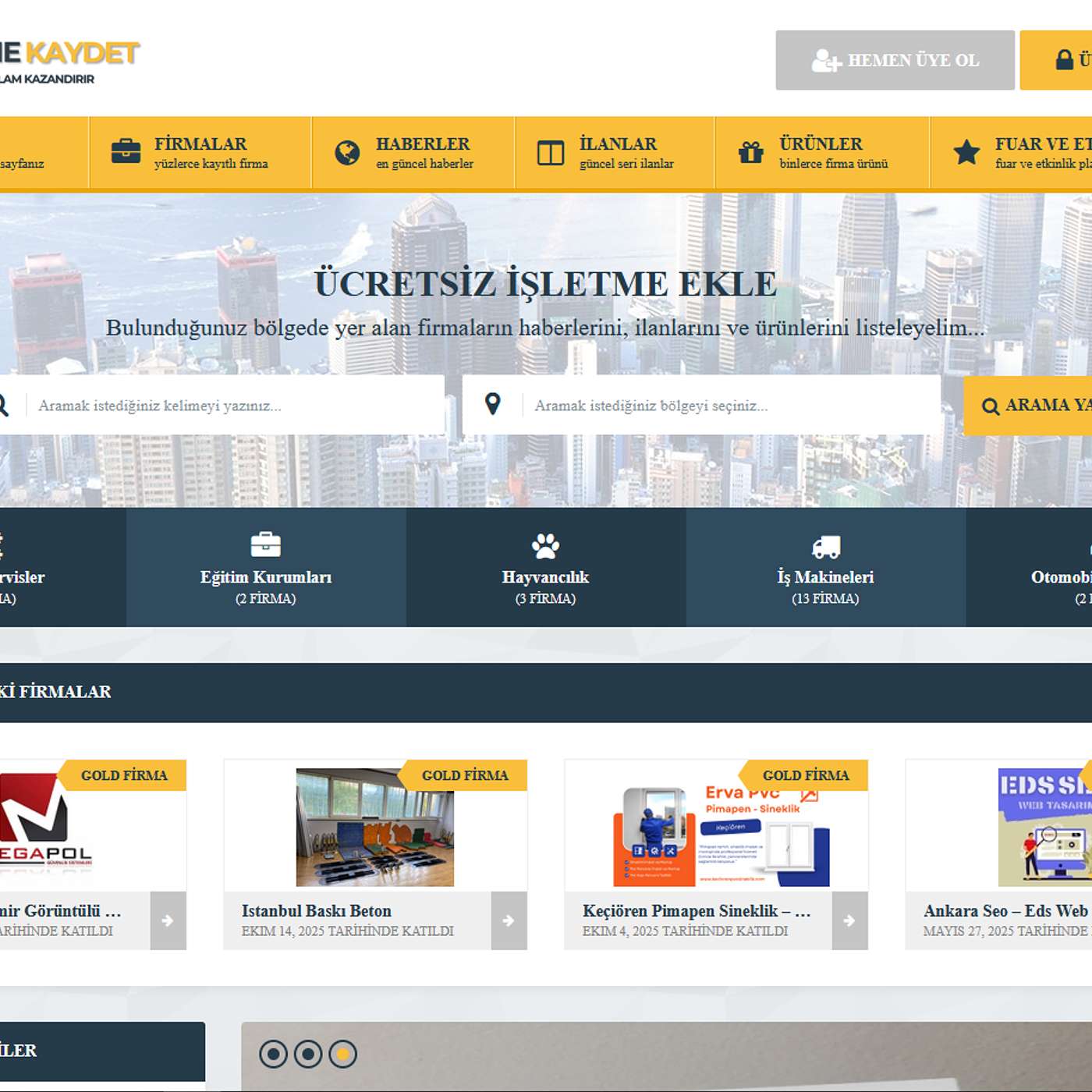Click the gift icon beside ÜRÜNLER
This screenshot has height=1092, width=1092.
(751, 152)
